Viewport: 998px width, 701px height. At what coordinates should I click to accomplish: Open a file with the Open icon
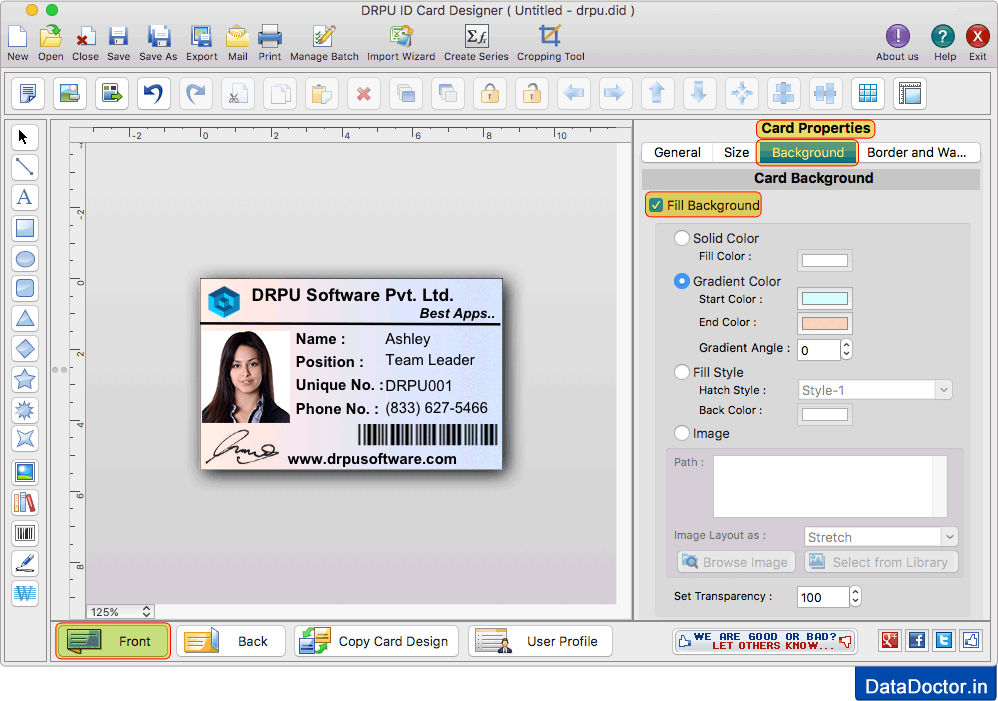click(50, 36)
